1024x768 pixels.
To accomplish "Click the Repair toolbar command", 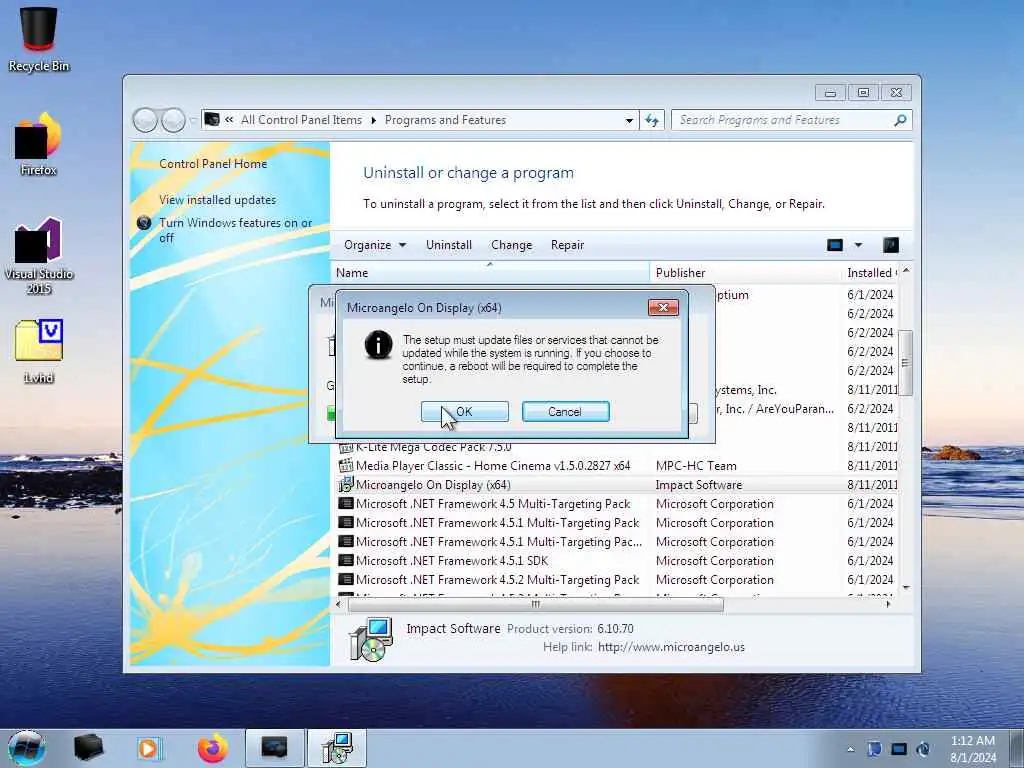I will tap(568, 245).
